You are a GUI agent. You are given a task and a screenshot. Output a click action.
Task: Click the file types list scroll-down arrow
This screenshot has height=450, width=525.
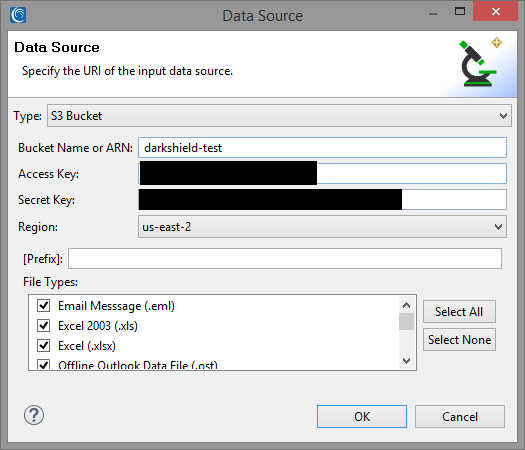coord(406,361)
